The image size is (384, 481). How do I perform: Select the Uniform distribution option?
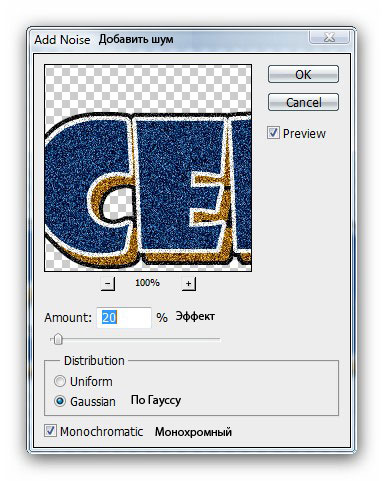[60, 381]
